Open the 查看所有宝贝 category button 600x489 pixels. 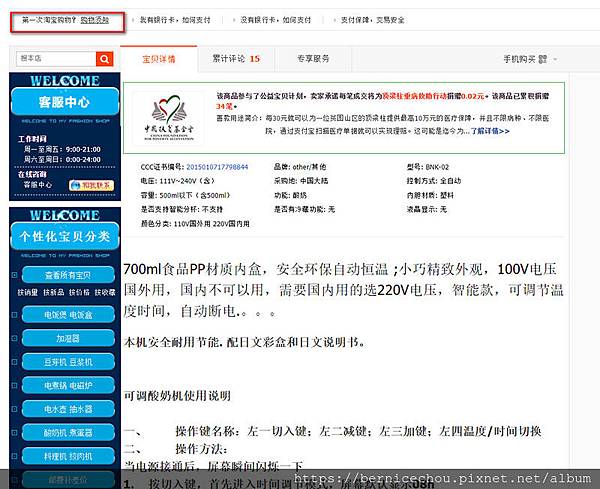68,275
